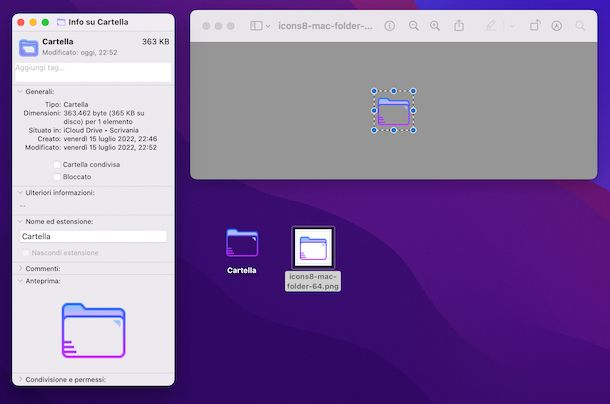Collapse the Ulteriori informazioni section

(20, 193)
